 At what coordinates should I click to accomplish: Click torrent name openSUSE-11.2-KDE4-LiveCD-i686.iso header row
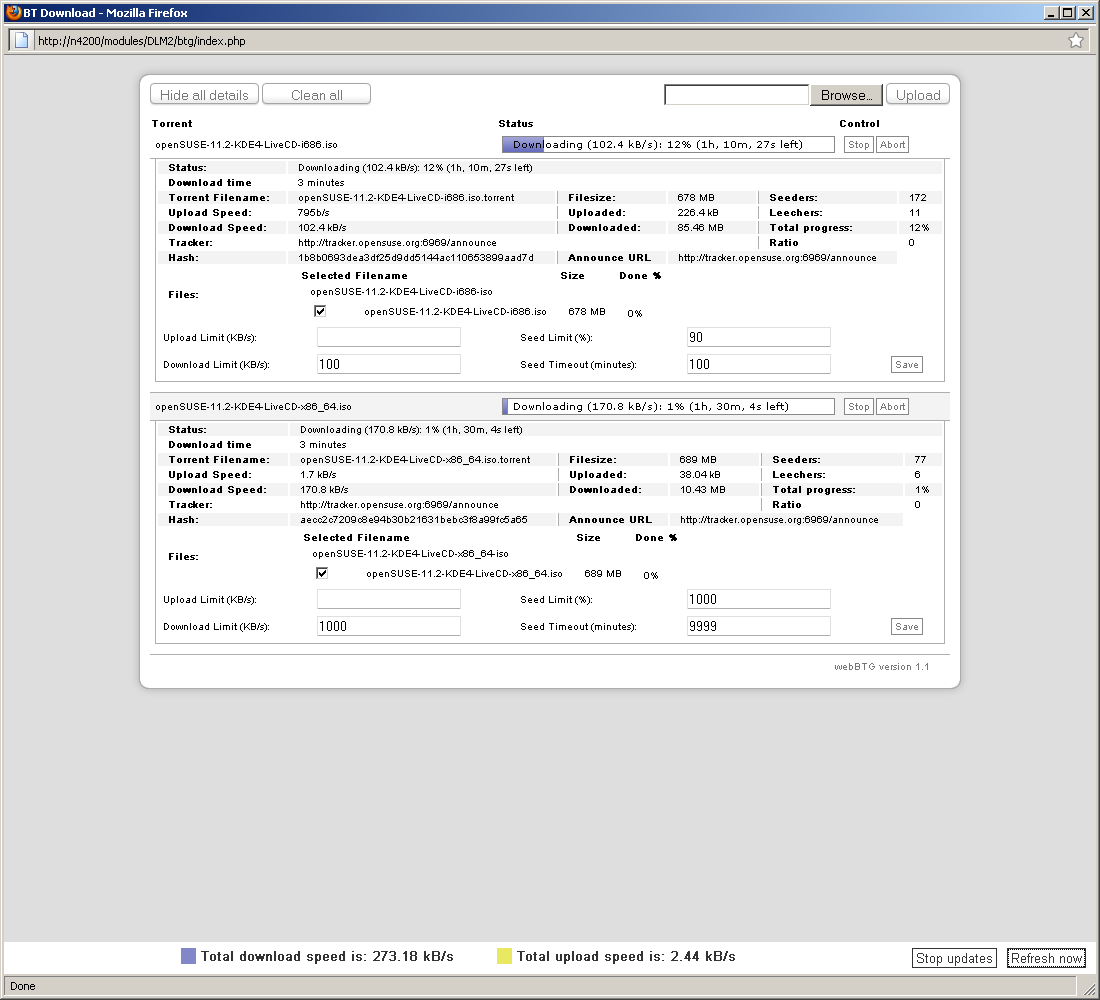246,145
